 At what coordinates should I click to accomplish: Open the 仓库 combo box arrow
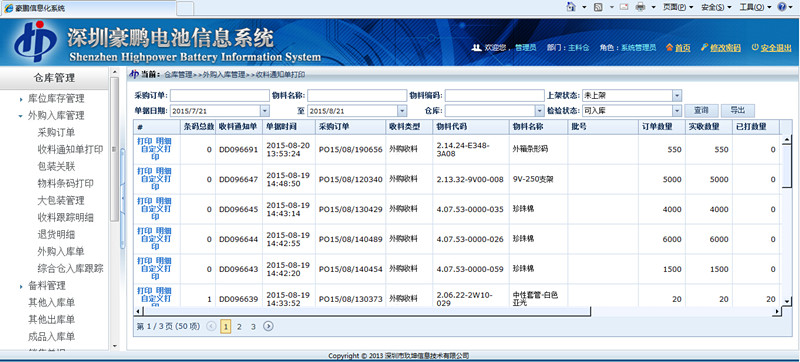[540, 111]
